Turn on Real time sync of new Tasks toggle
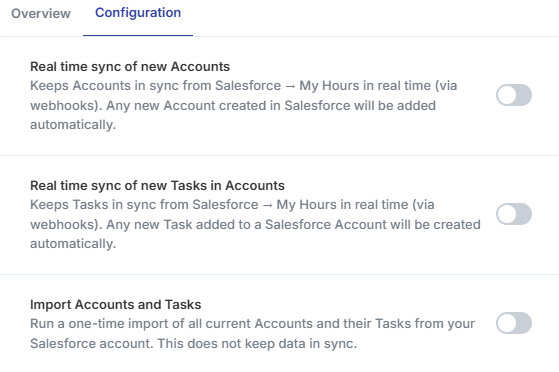 coord(514,214)
